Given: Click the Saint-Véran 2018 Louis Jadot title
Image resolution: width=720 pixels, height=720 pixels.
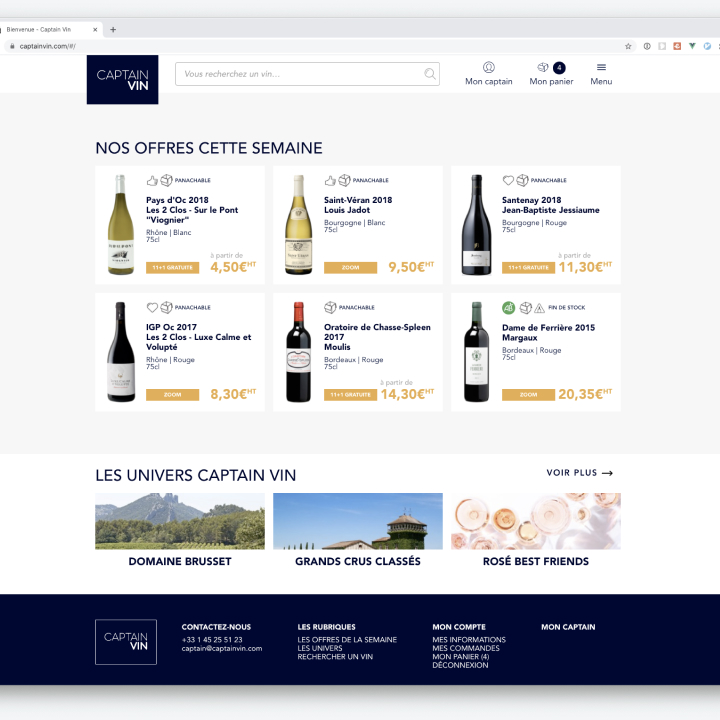Looking at the screenshot, I should click(x=358, y=205).
